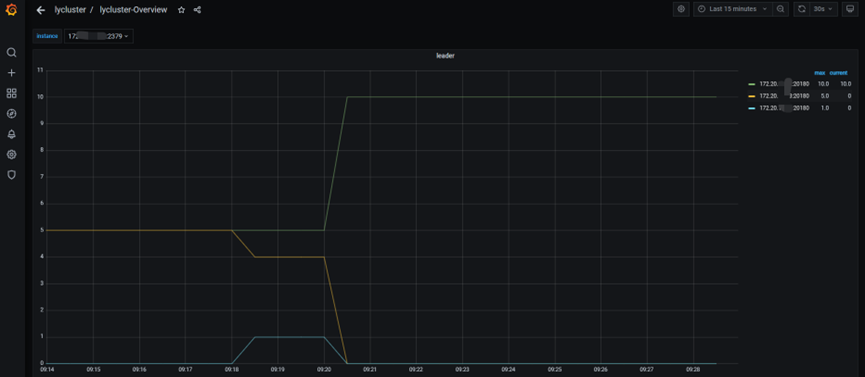Toggle the green legend series swatch

(x=751, y=84)
